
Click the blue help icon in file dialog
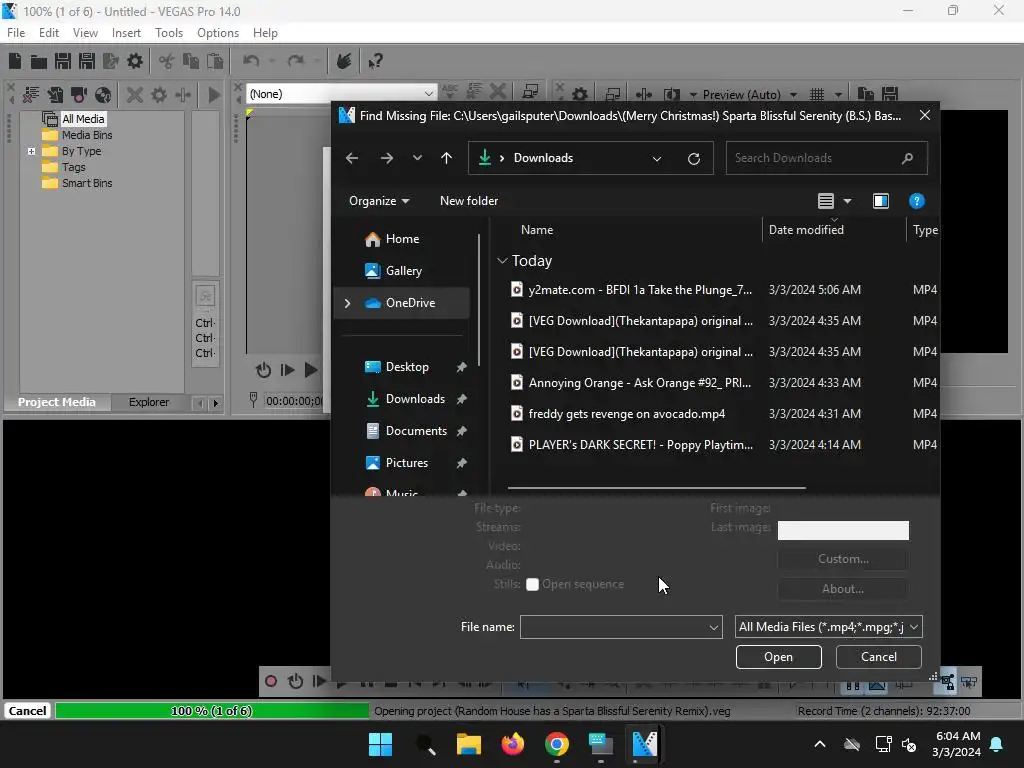point(916,201)
